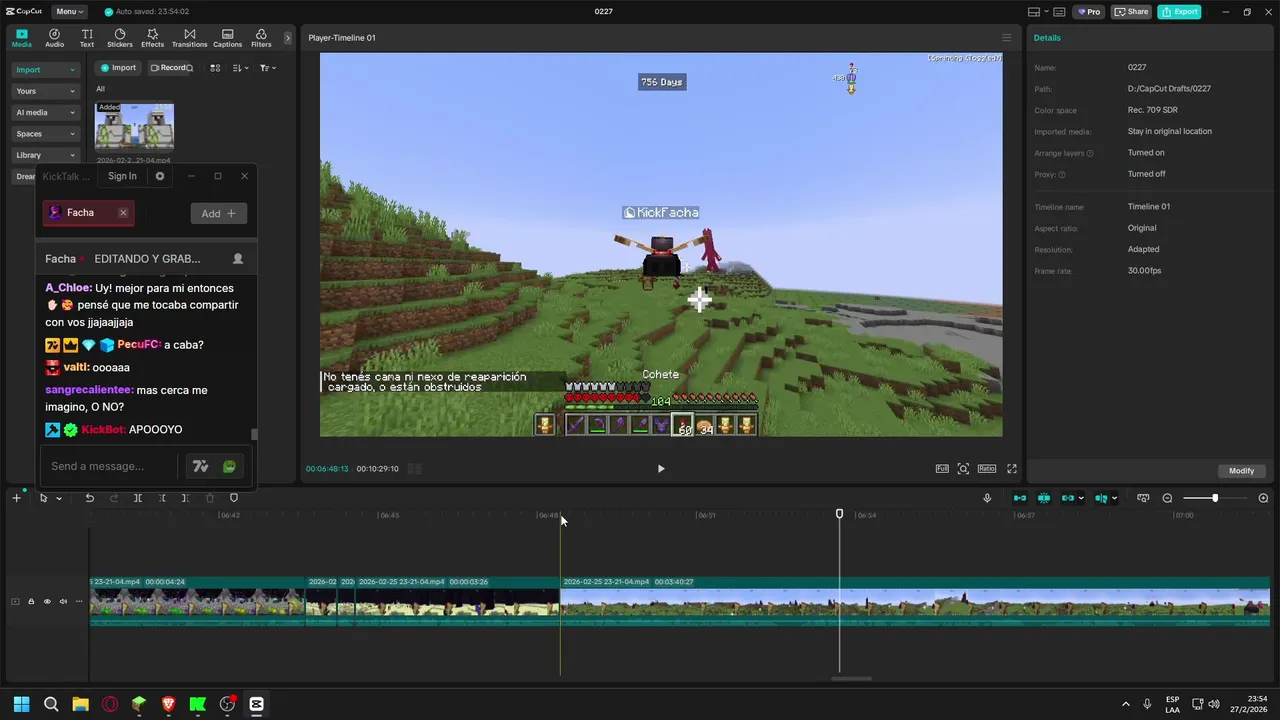Expand the Spaces sidebar section
This screenshot has height=720, width=1280.
tap(45, 134)
